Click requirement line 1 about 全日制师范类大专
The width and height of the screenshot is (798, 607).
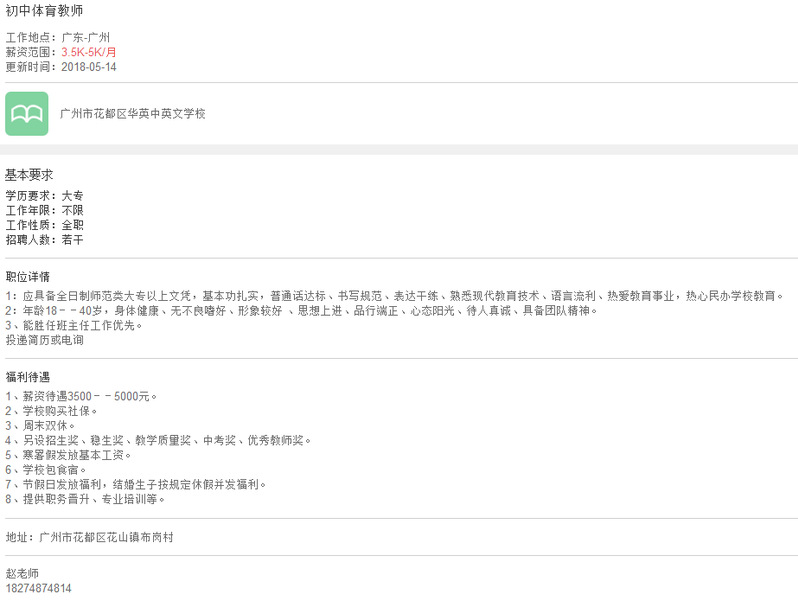click(x=394, y=296)
